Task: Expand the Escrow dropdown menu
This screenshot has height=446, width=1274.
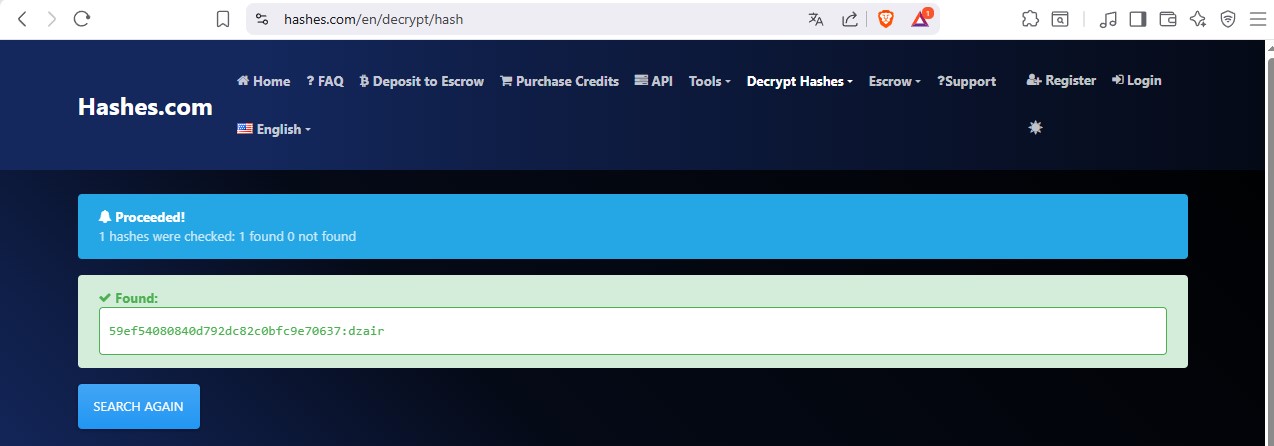Action: 894,81
